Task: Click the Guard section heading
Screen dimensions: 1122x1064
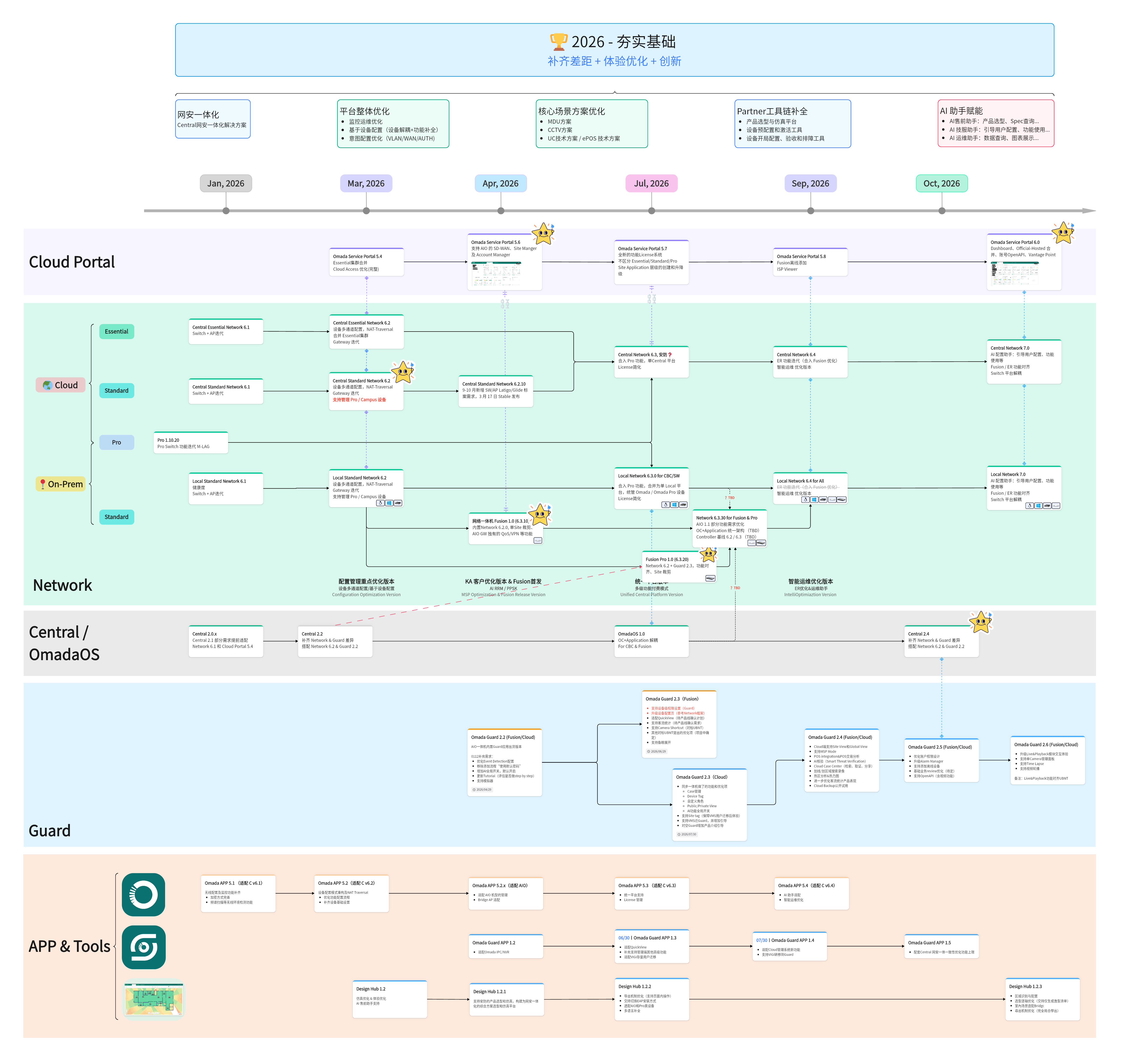Action: coord(49,830)
